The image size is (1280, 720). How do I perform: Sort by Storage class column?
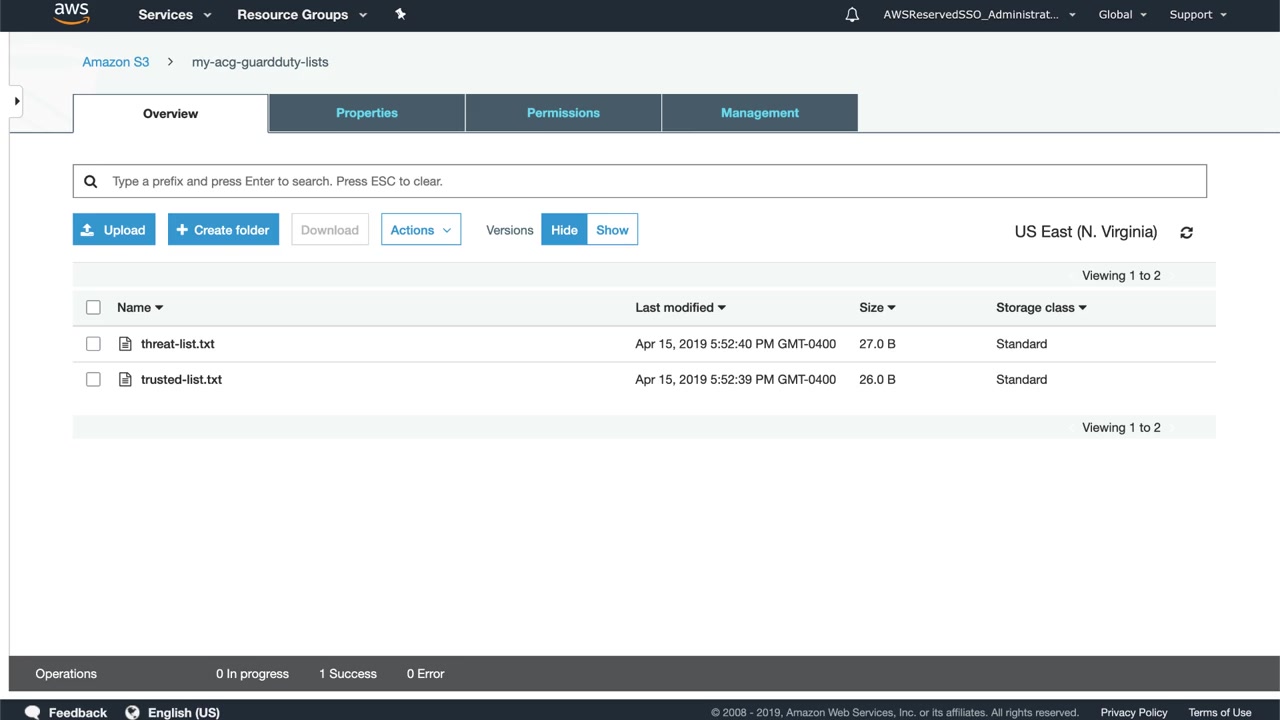(x=1041, y=308)
